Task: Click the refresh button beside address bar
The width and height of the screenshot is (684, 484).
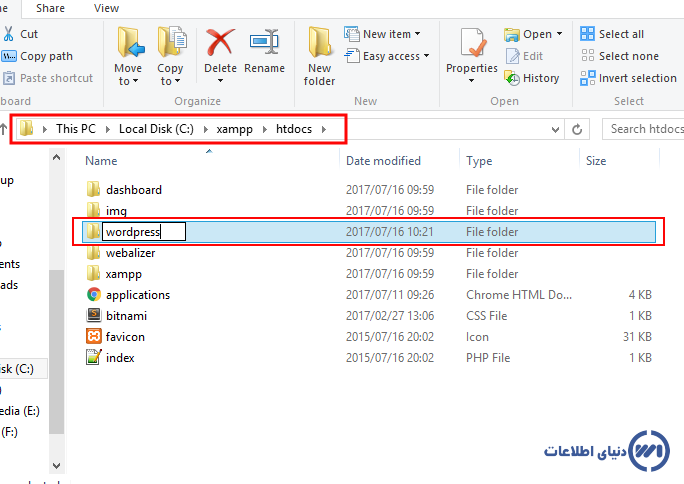Action: [577, 129]
